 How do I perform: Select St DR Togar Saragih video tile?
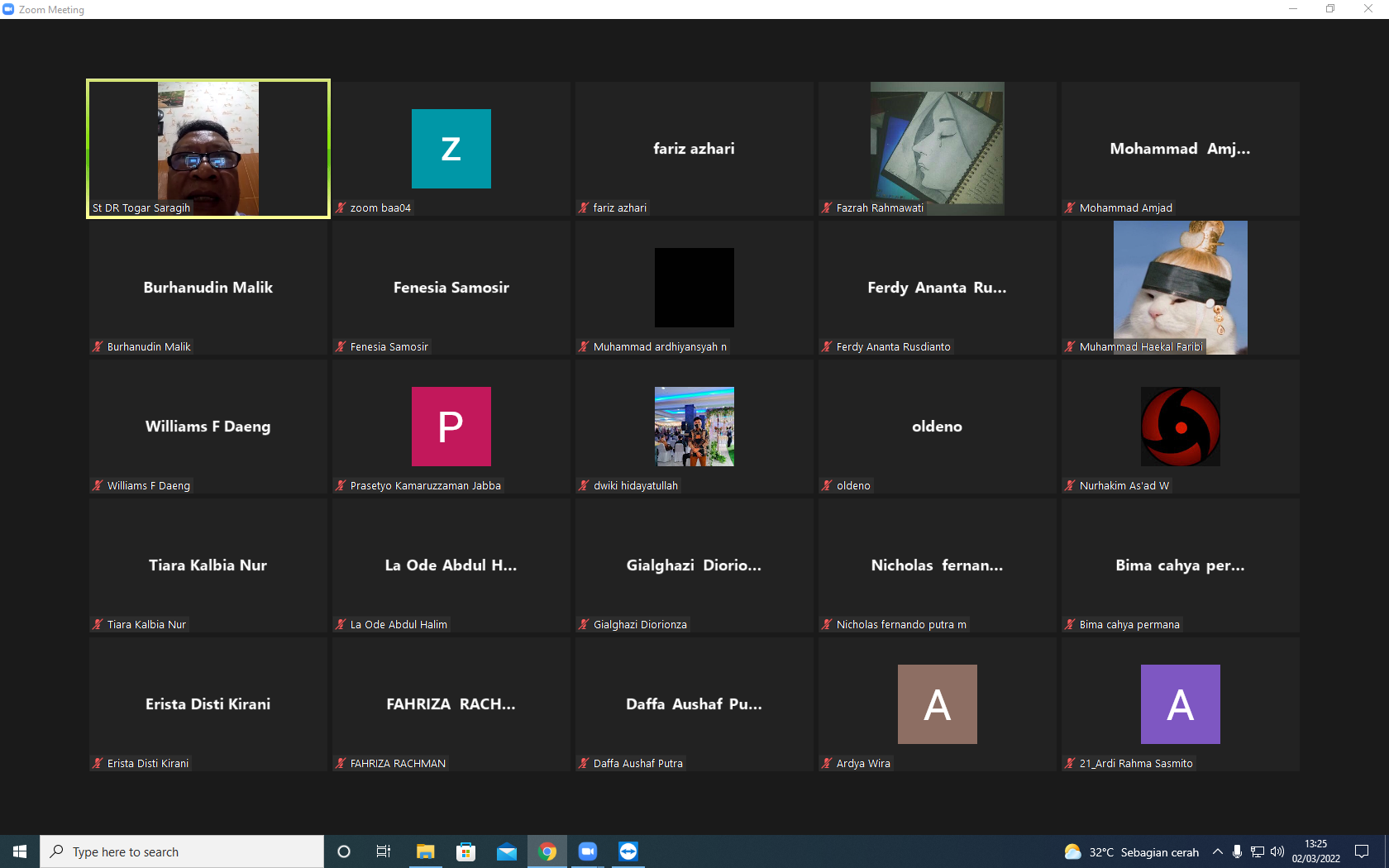pos(208,149)
